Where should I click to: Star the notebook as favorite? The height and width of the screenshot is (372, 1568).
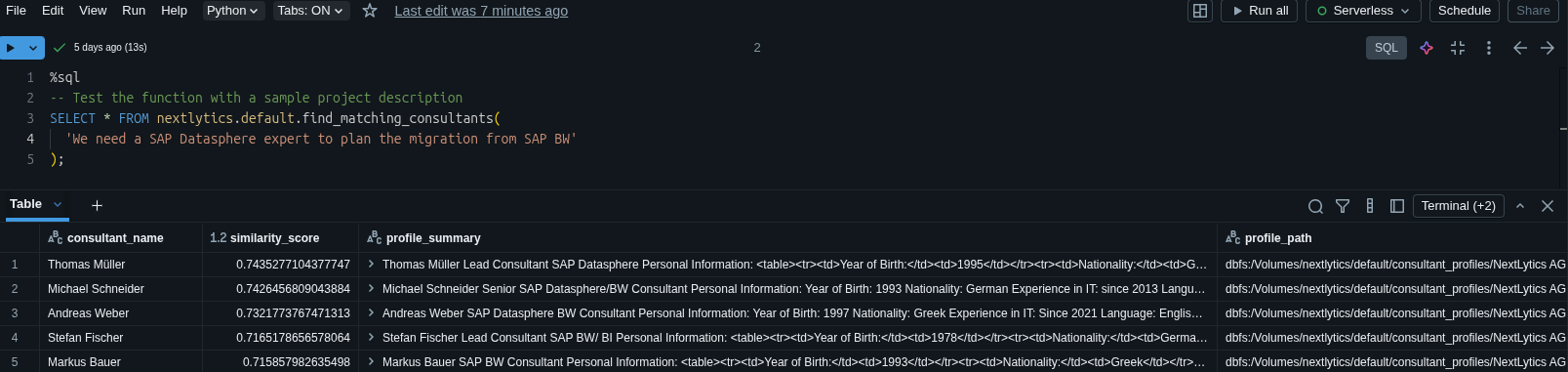[x=370, y=11]
